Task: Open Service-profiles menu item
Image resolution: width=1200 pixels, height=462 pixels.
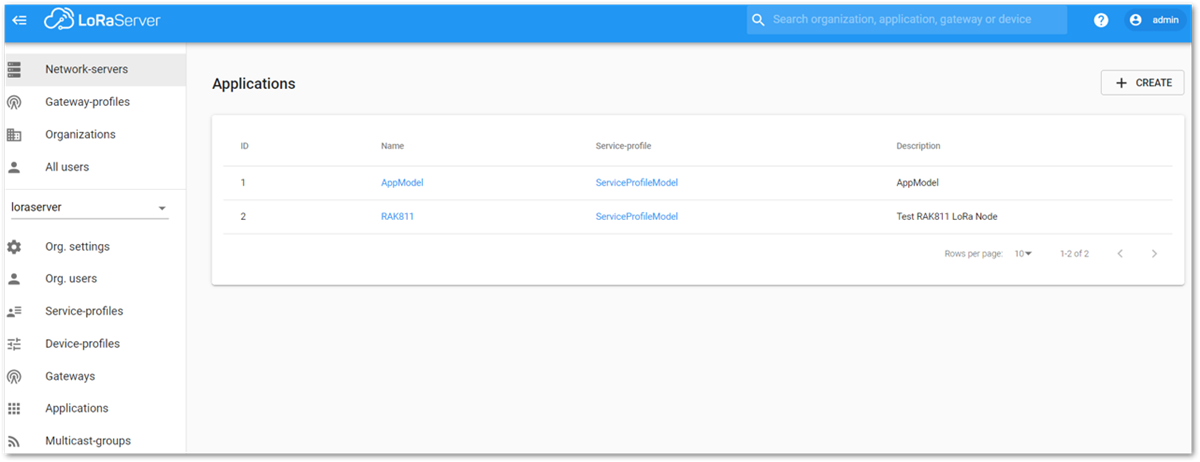Action: tap(94, 311)
